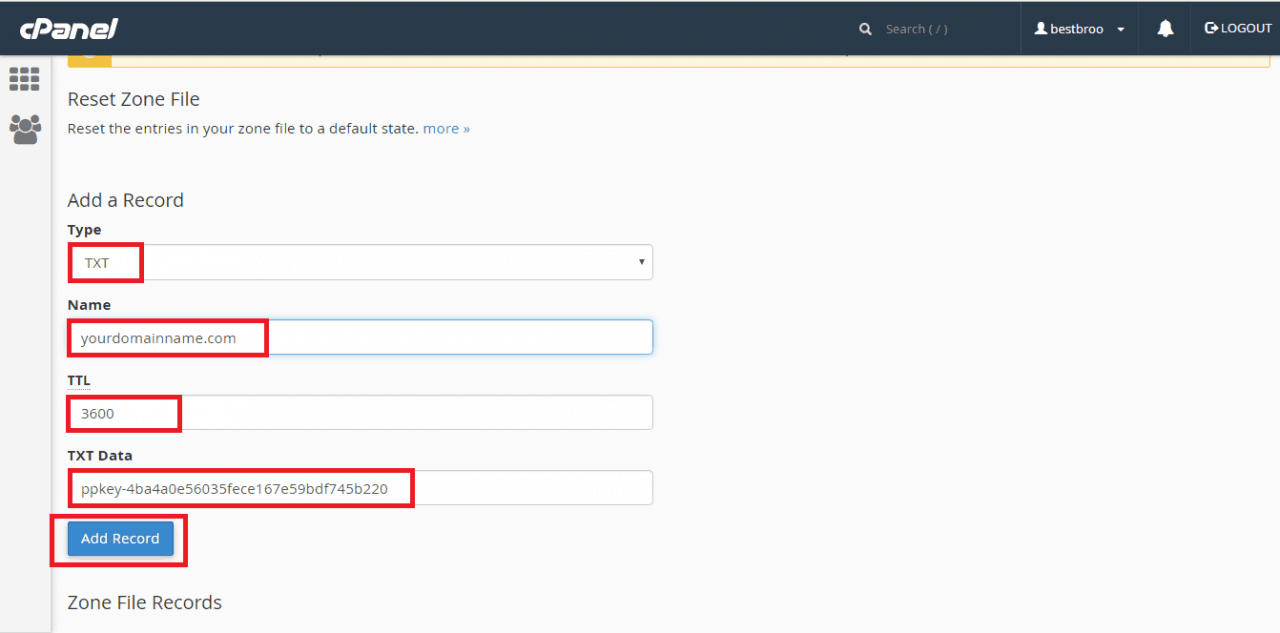
Task: Click the 'Add a Record' heading
Action: click(x=125, y=200)
